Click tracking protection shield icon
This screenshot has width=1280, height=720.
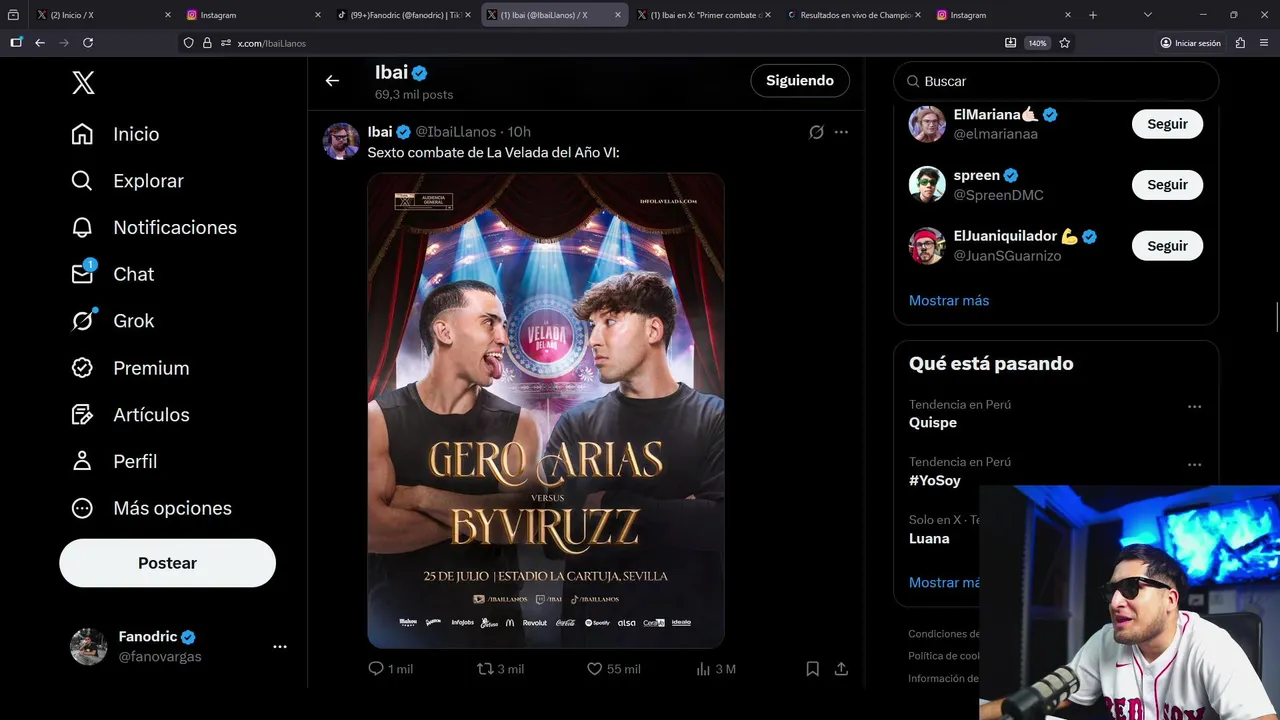pyautogui.click(x=188, y=43)
